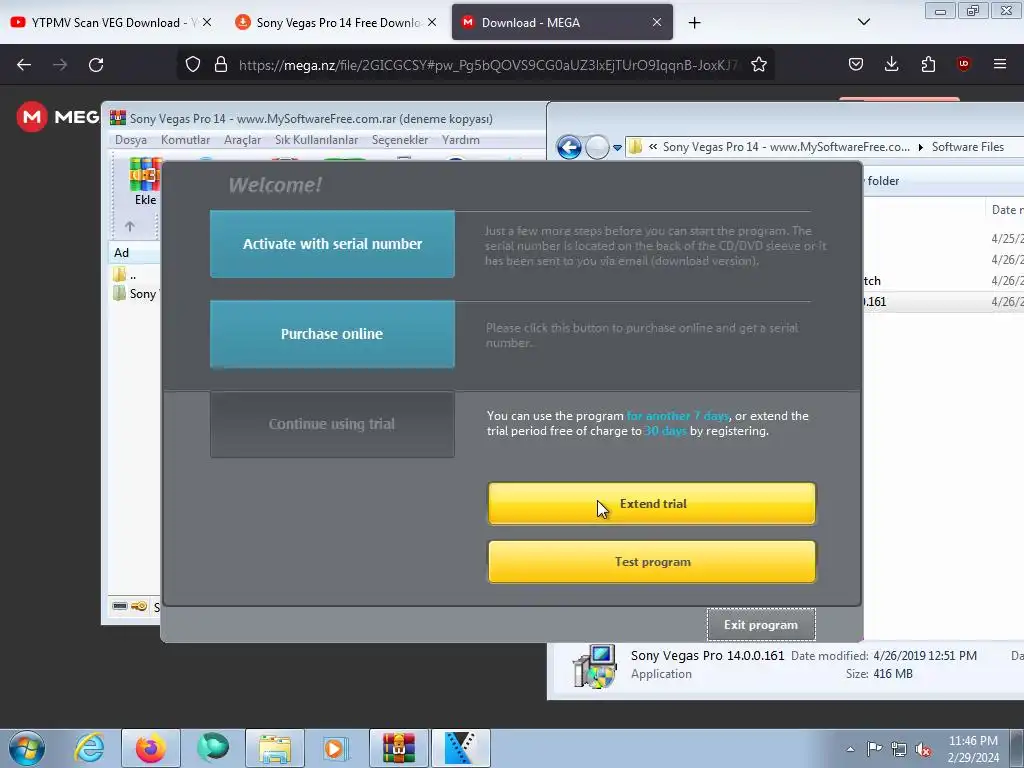Image resolution: width=1024 pixels, height=768 pixels.
Task: Open Windows Explorer from taskbar
Action: point(275,748)
